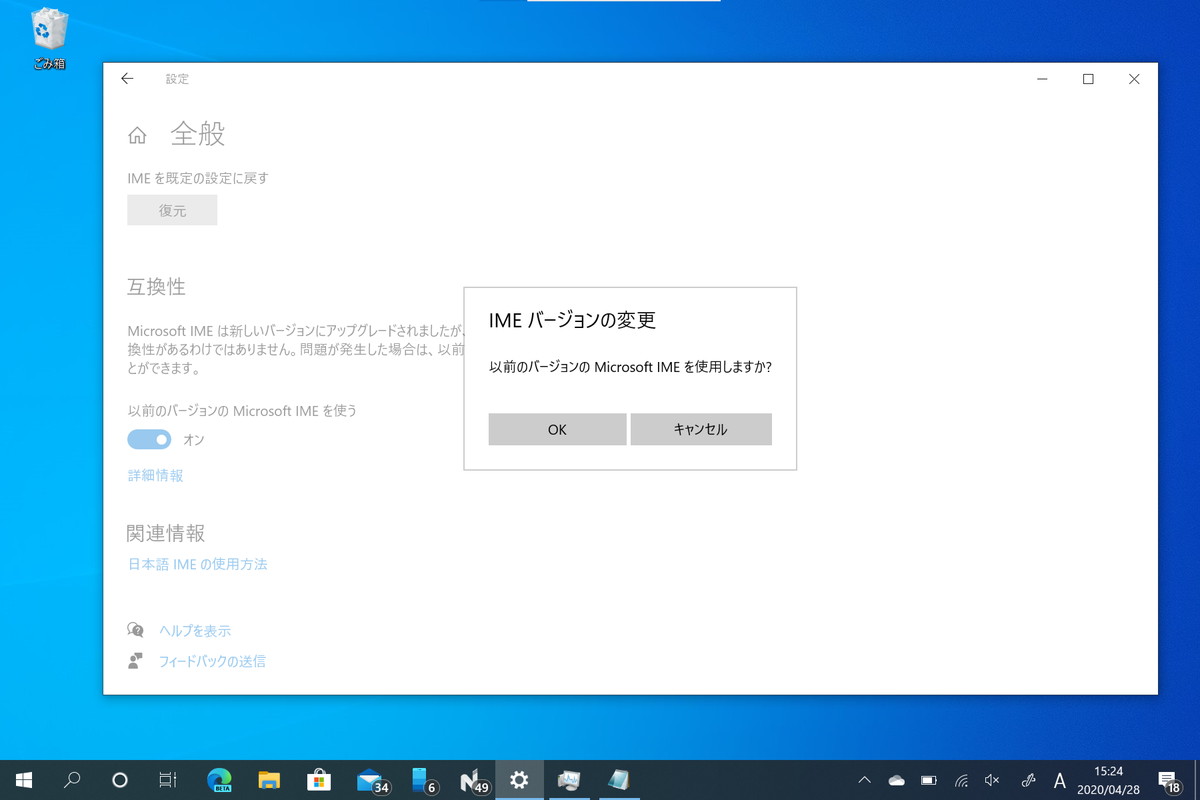The width and height of the screenshot is (1200, 800).
Task: Confirm with OK in the IME dialog
Action: (557, 429)
